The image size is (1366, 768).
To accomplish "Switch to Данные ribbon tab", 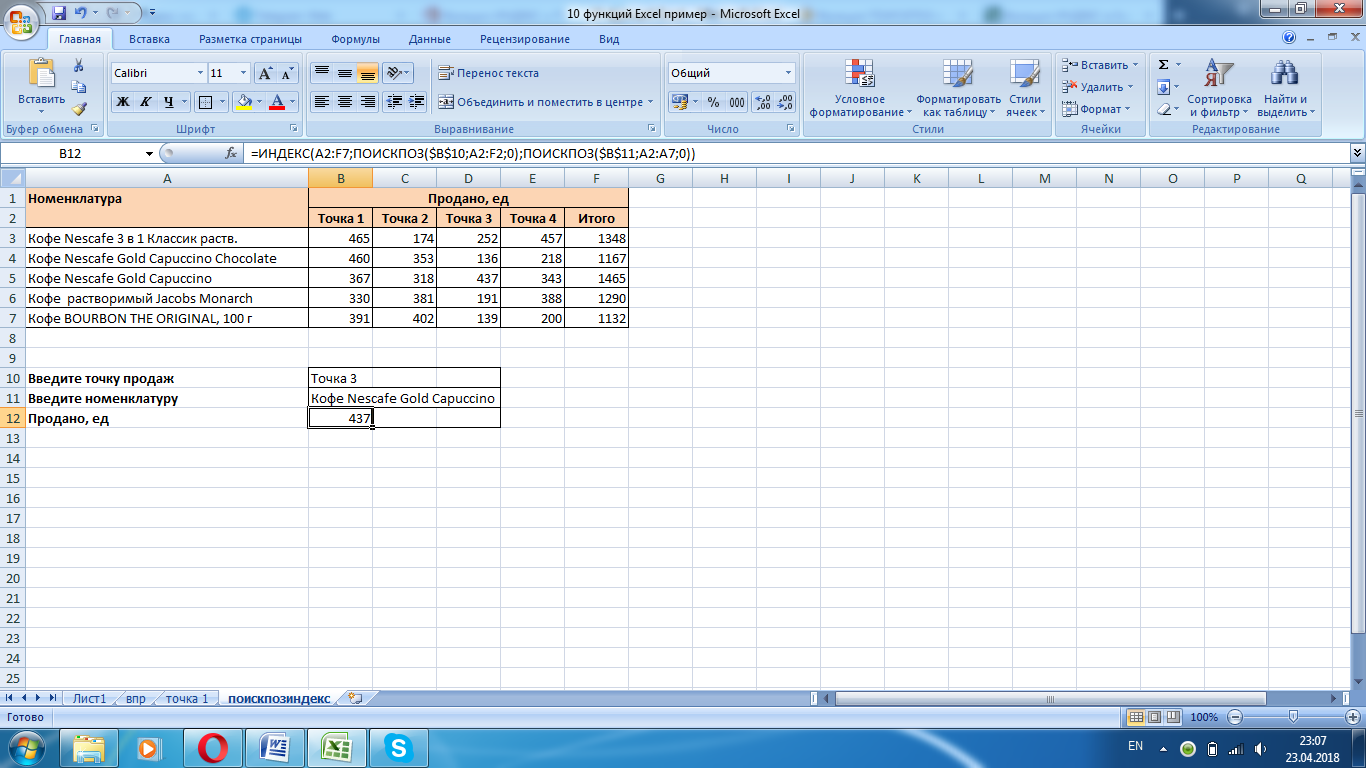I will (x=429, y=39).
